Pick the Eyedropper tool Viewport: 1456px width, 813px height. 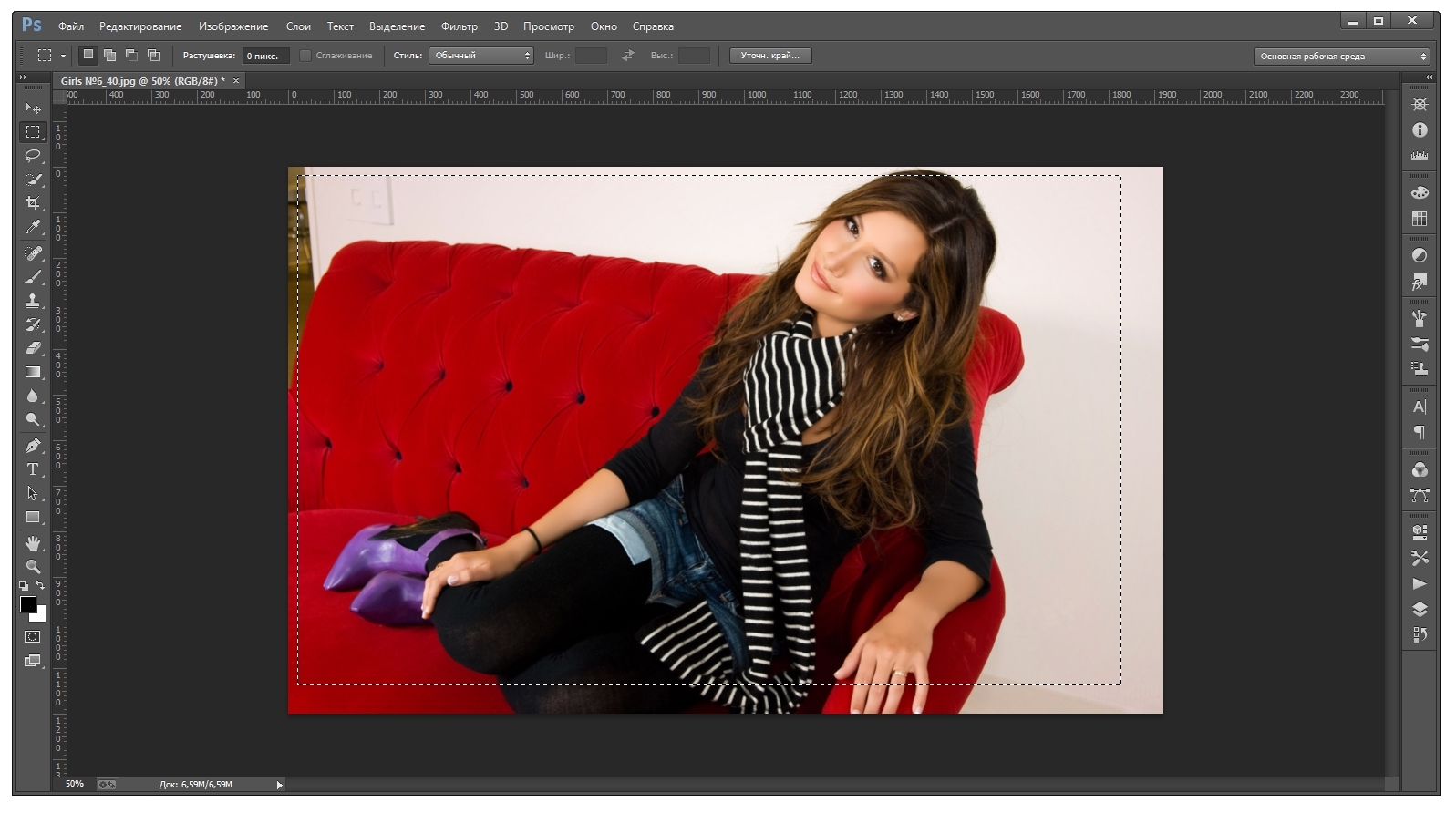33,227
